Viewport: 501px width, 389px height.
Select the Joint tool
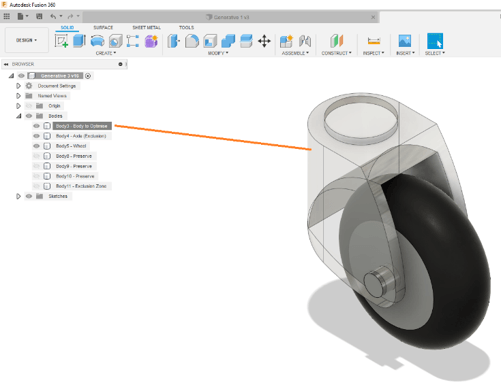coord(305,41)
